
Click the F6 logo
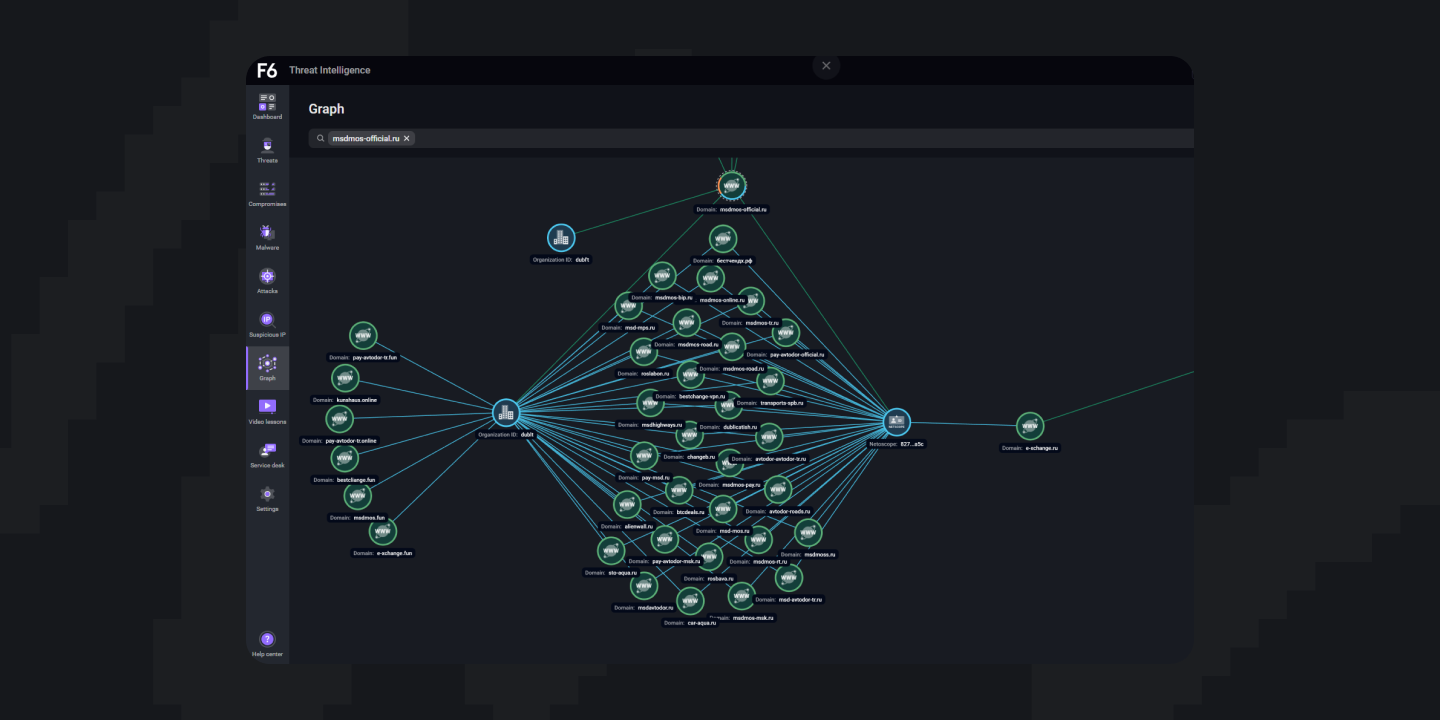pyautogui.click(x=267, y=70)
